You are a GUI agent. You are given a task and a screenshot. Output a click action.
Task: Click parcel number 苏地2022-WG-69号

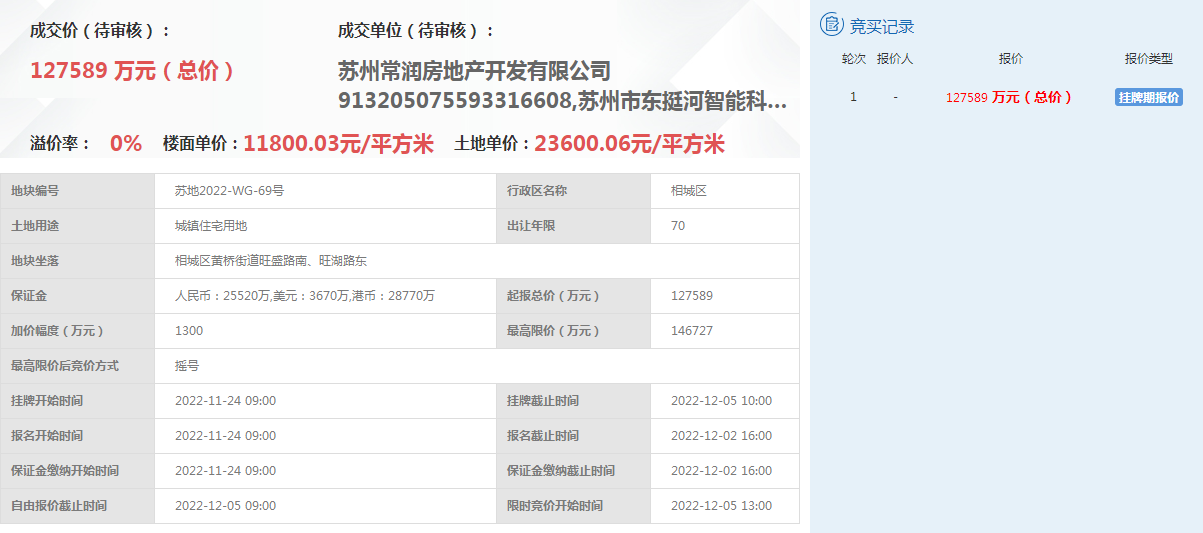tap(229, 191)
